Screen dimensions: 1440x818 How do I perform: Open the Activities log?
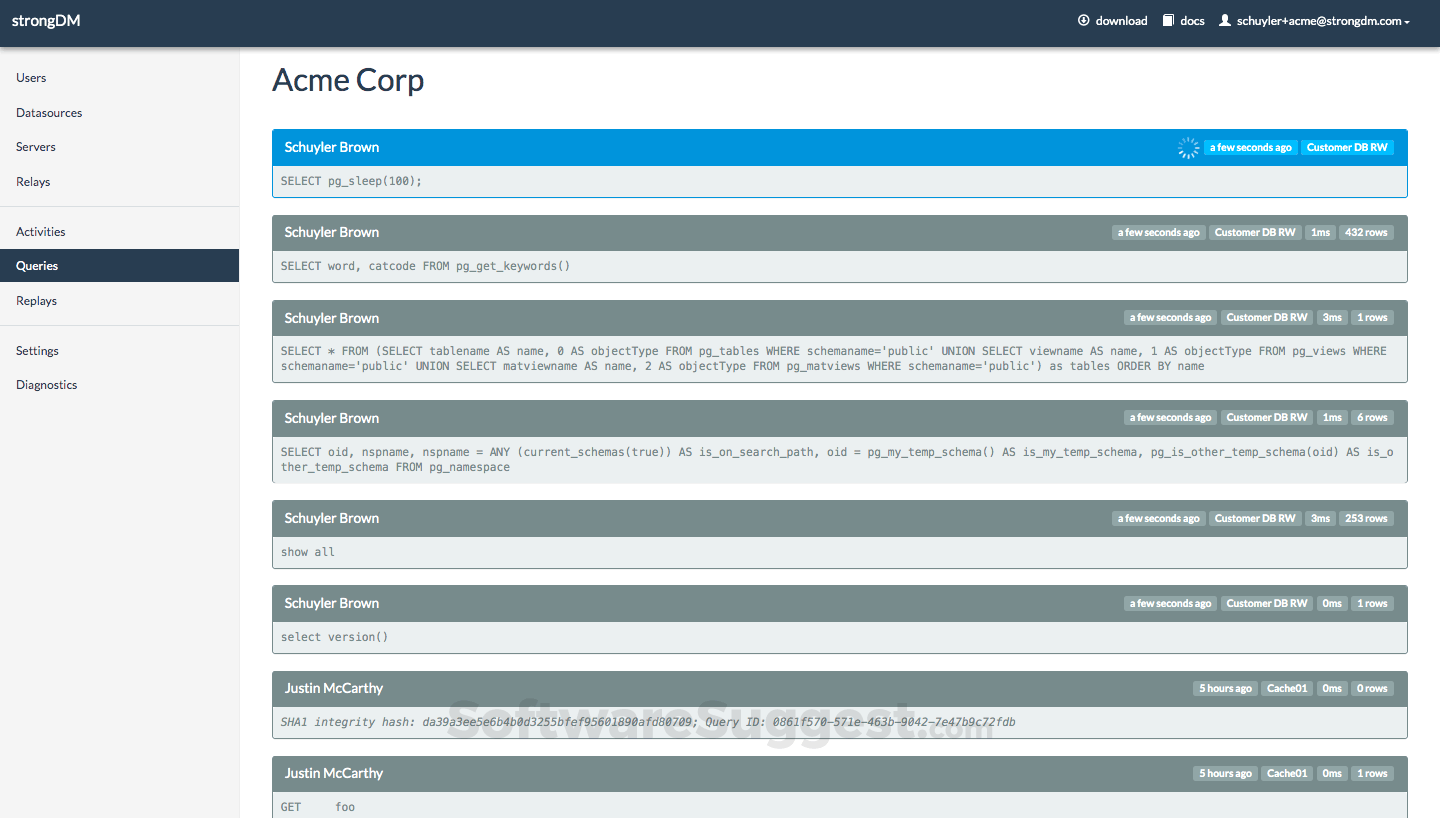(40, 231)
